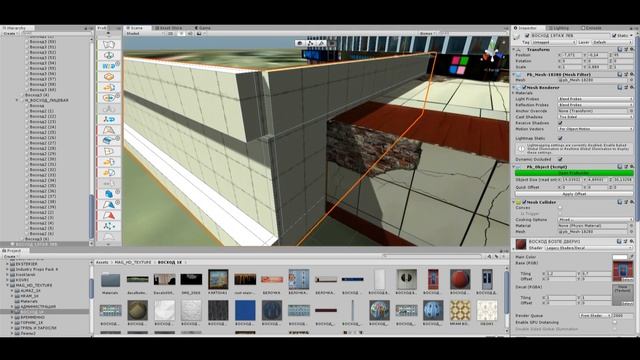Open Motion Vectors dropdown
640x360 pixels.
click(x=595, y=129)
